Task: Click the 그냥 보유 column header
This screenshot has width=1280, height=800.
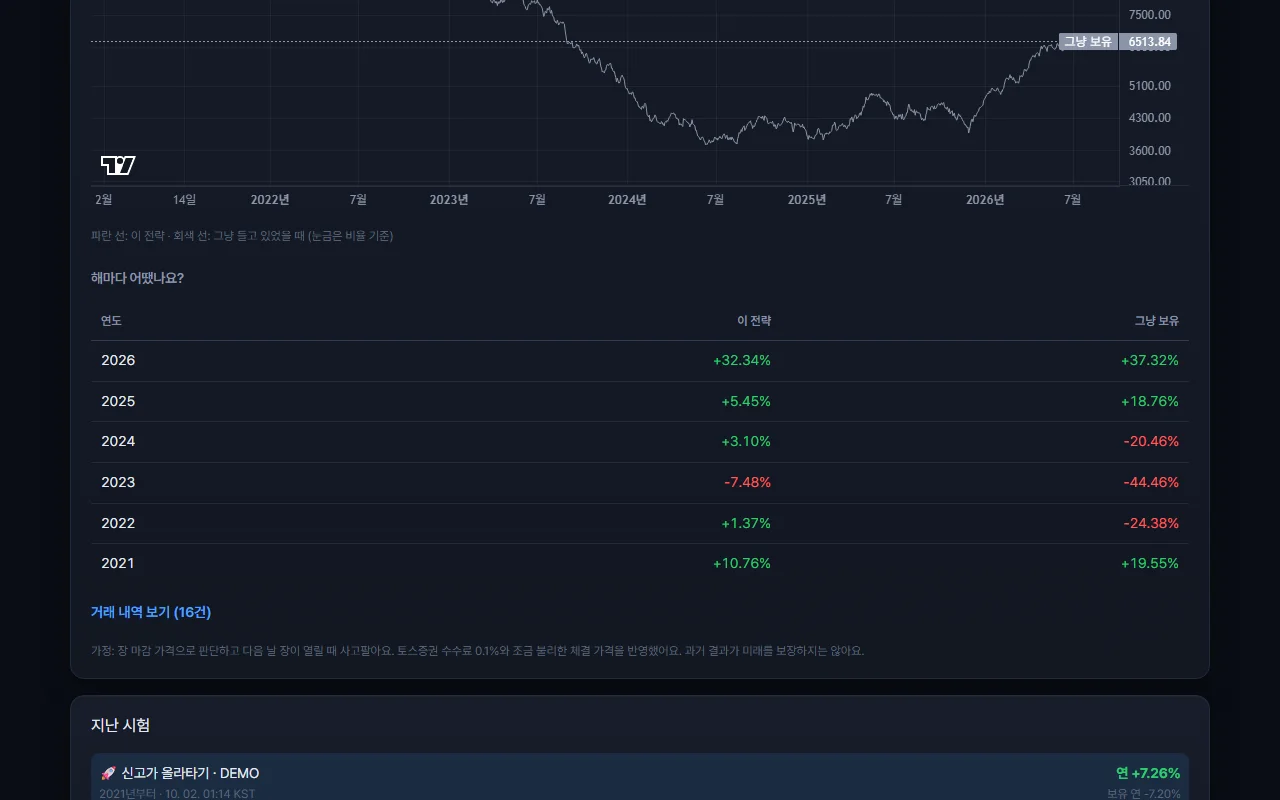Action: point(1157,321)
